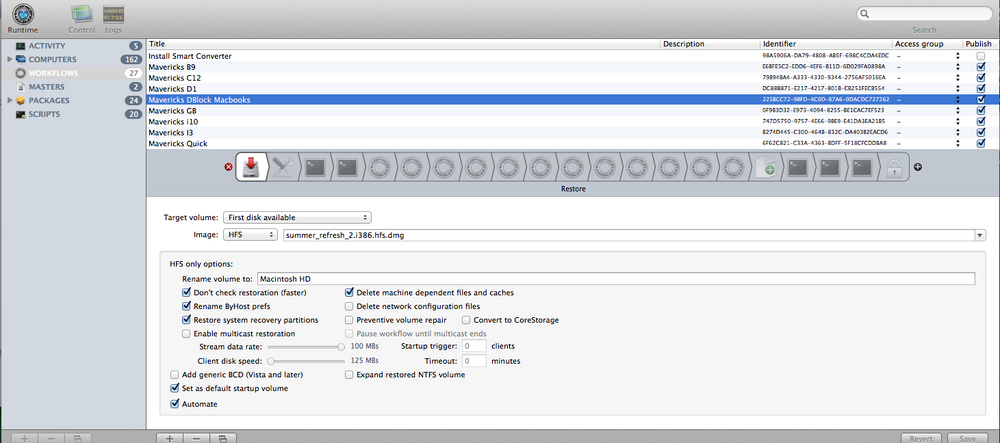Viewport: 1000px width, 443px height.
Task: Click the Timeout minutes field
Action: [x=475, y=361]
